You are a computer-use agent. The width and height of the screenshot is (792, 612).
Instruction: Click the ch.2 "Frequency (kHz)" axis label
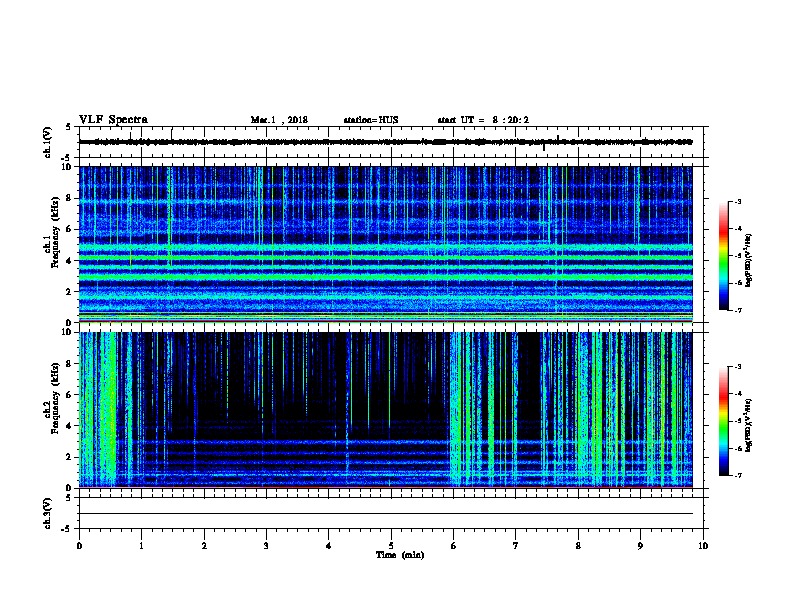point(56,397)
